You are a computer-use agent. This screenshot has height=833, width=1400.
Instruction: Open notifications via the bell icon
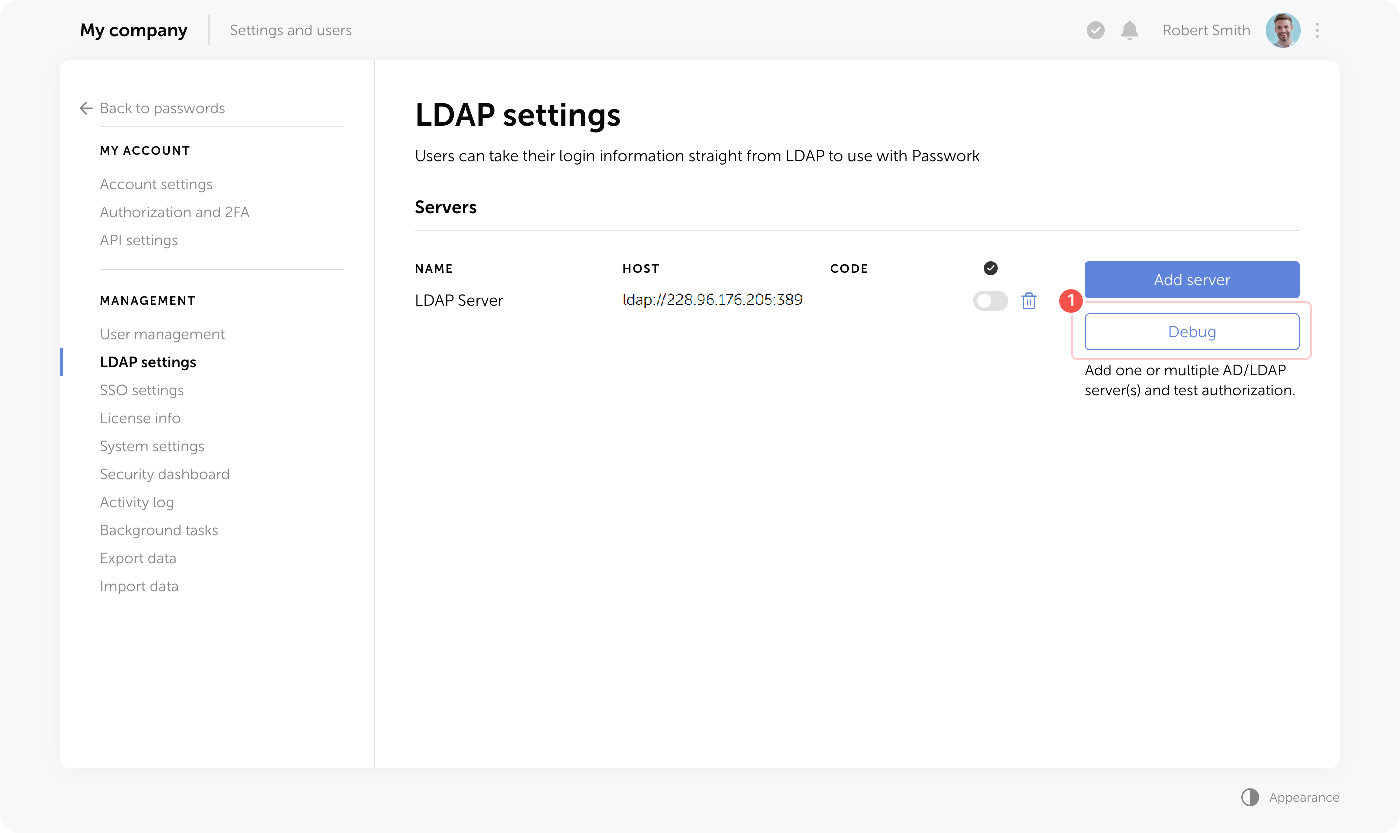coord(1130,30)
